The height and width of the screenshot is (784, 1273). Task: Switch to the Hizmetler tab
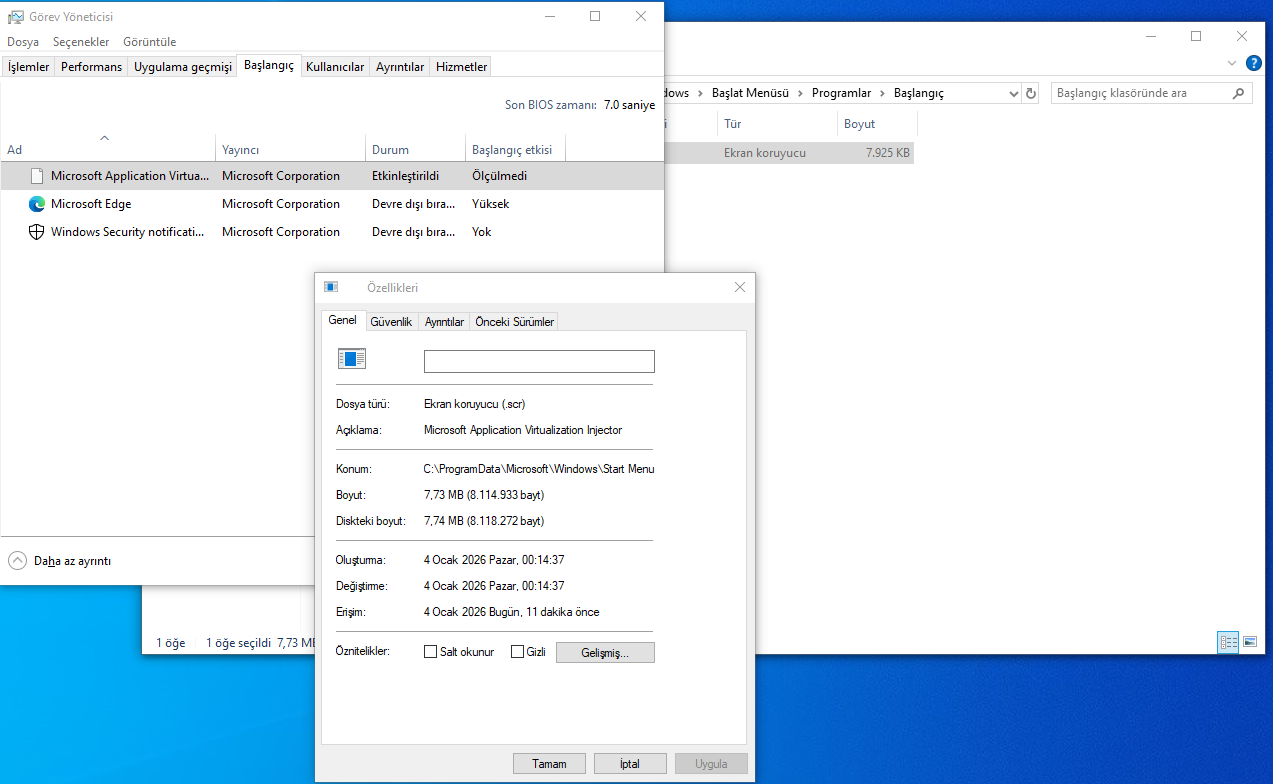[461, 67]
